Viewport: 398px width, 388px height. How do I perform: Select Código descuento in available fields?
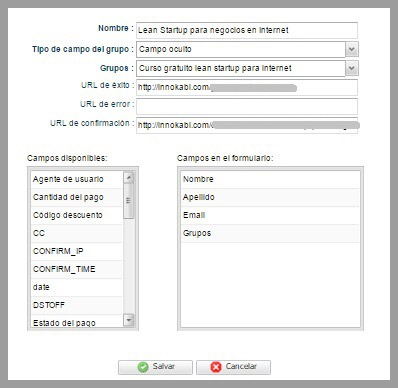pos(77,215)
